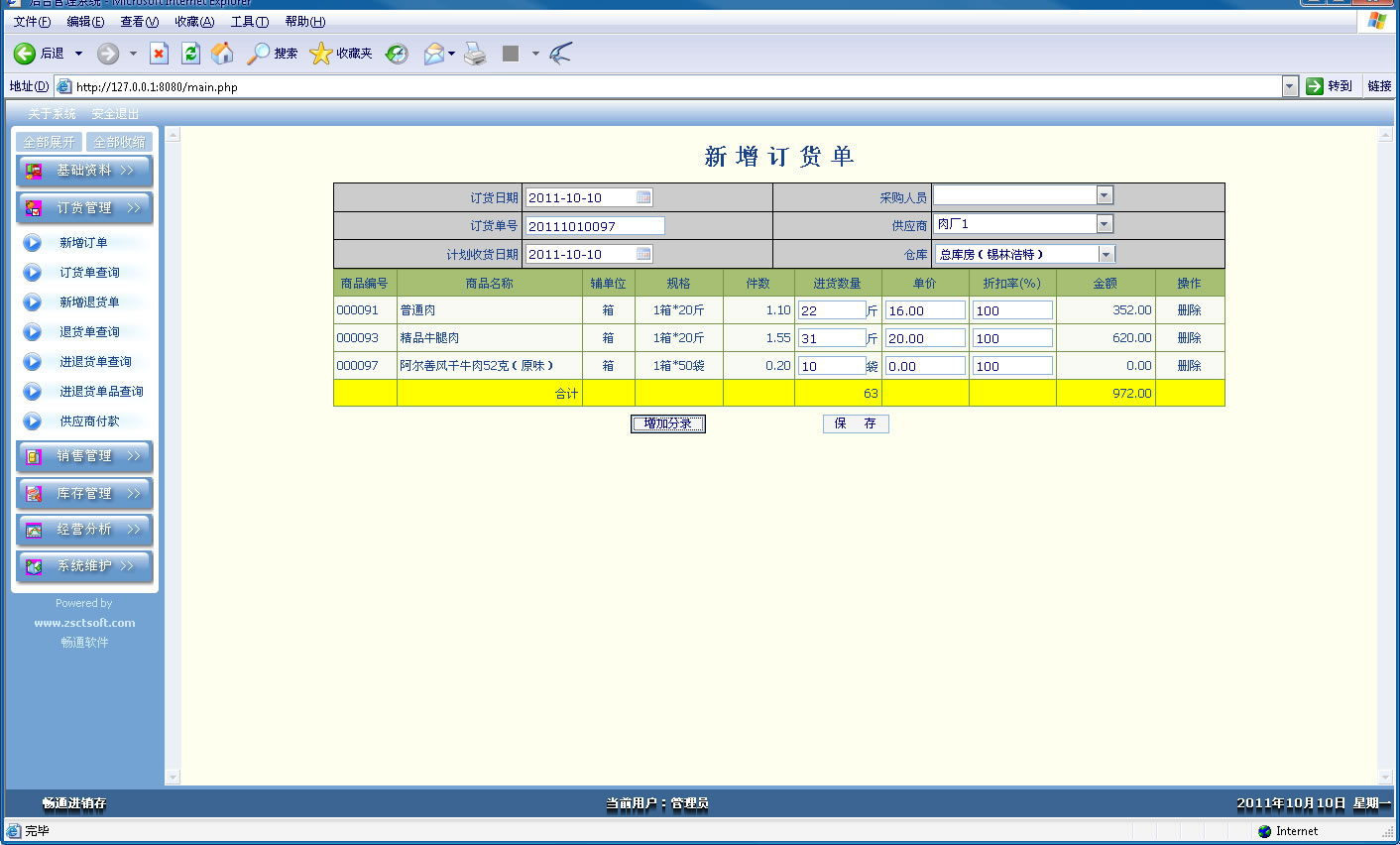This screenshot has width=1400, height=845.
Task: Click 删除 in the 精品牛腿肉 row
Action: point(1190,338)
